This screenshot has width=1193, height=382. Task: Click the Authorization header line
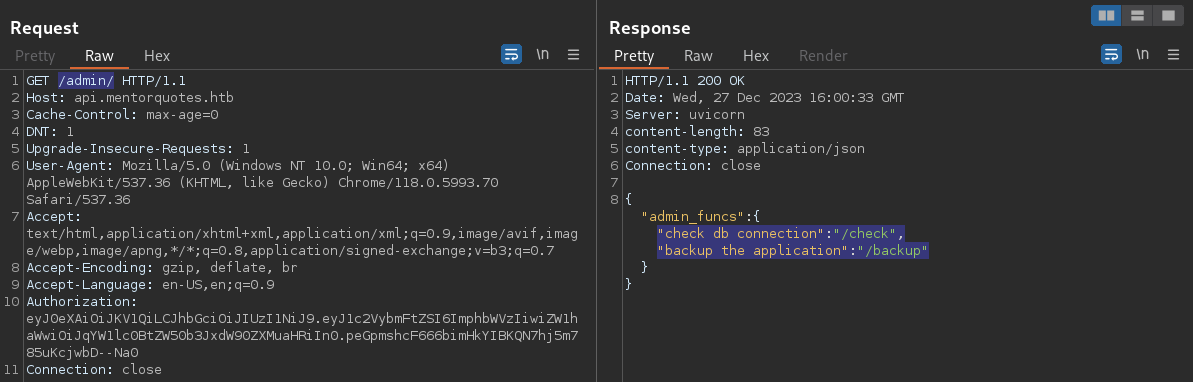point(80,301)
